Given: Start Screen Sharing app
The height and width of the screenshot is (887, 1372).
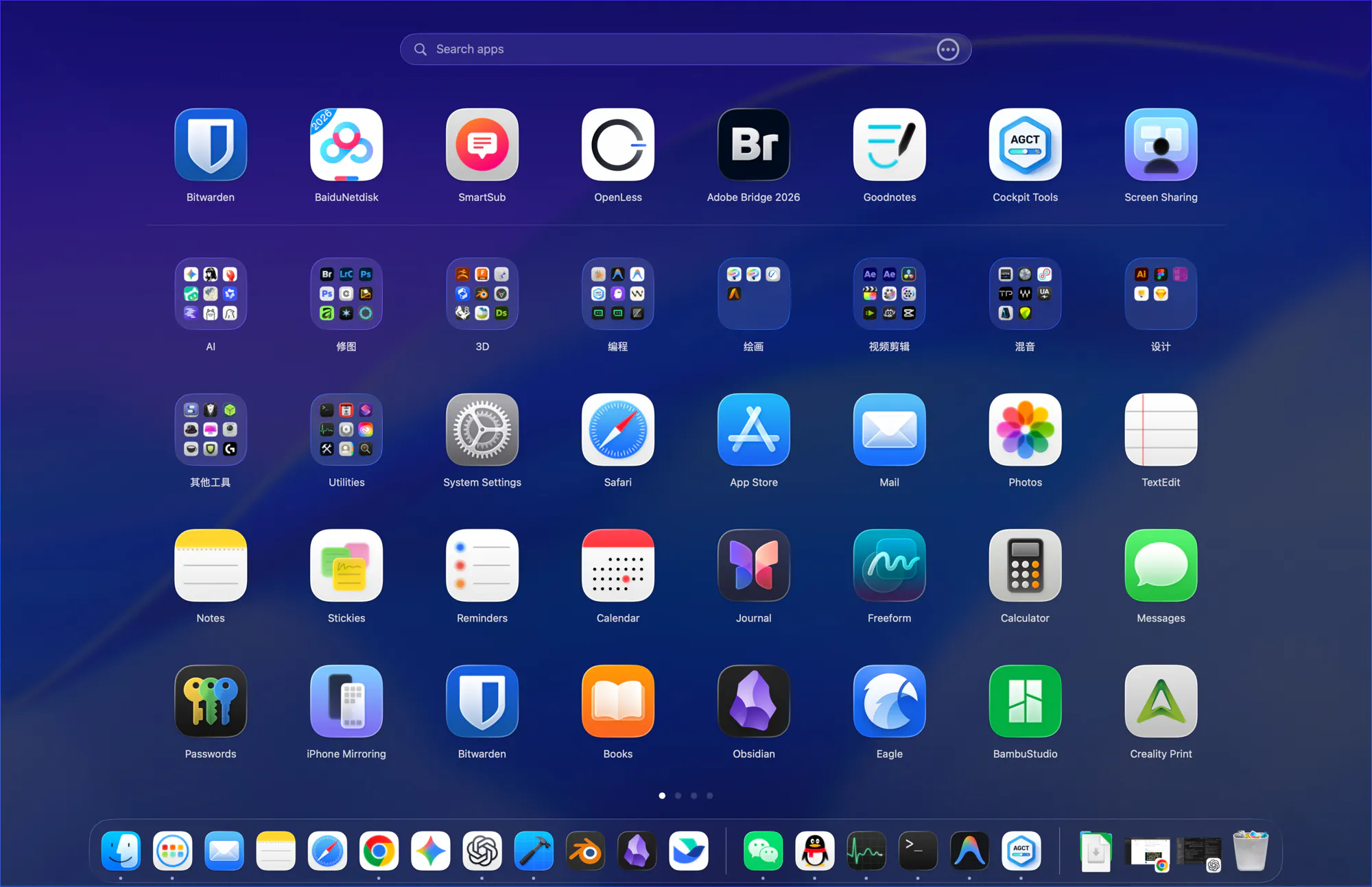Looking at the screenshot, I should 1161,145.
